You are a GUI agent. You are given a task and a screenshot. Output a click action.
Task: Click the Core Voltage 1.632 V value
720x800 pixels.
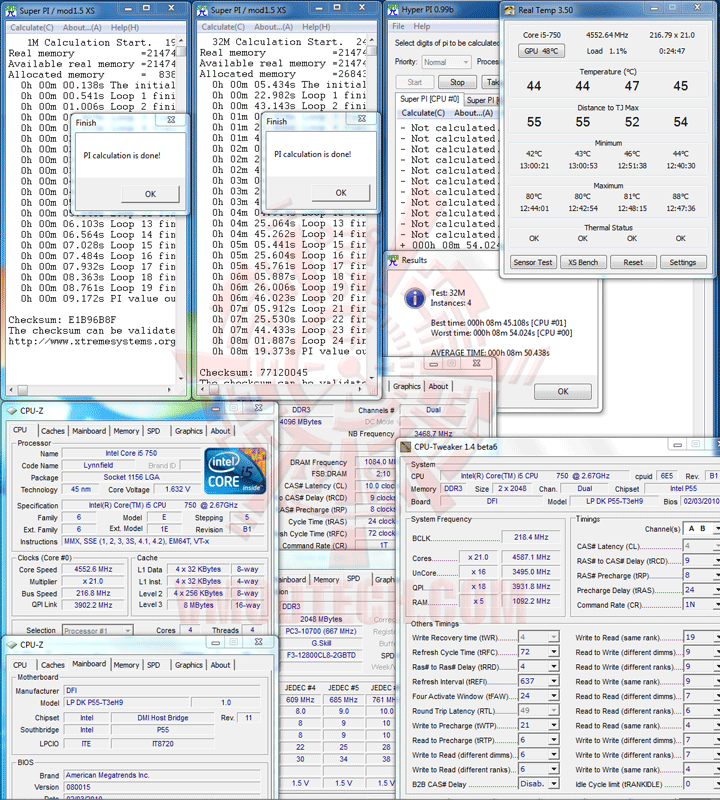click(x=177, y=489)
